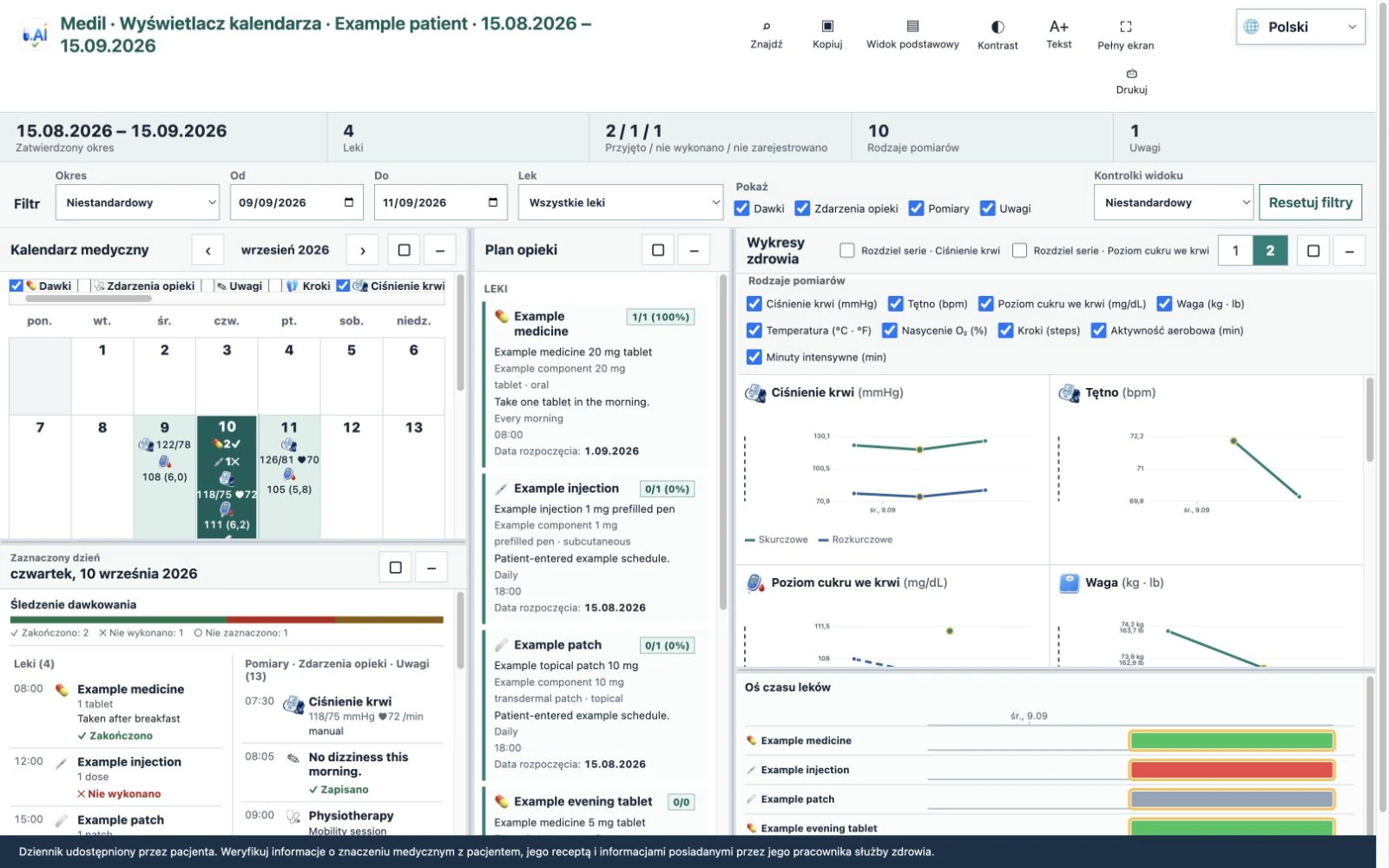Viewport: 1389px width, 868px height.
Task: Go to previous month in calendar
Action: point(207,250)
